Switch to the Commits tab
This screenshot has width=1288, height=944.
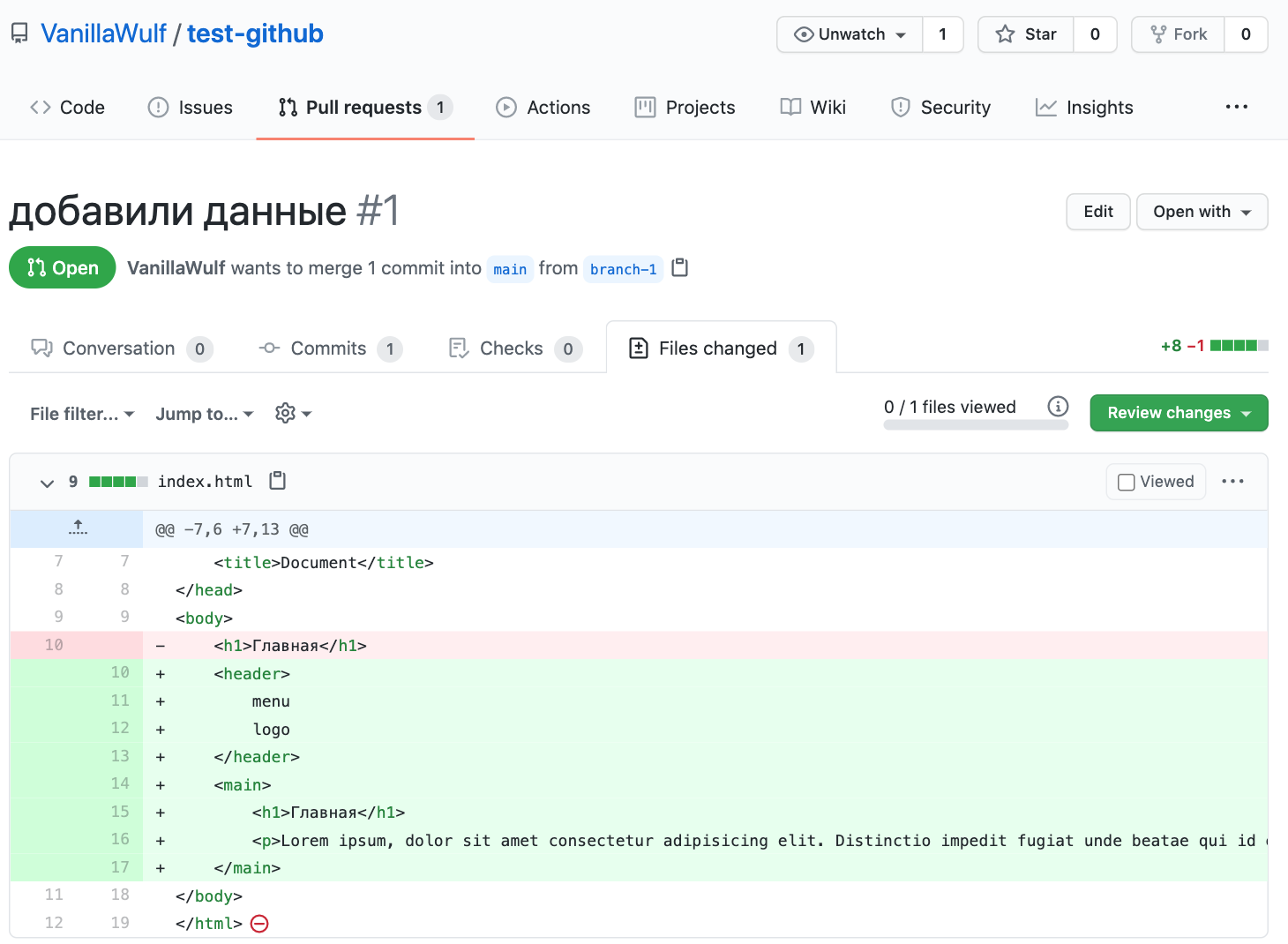330,348
